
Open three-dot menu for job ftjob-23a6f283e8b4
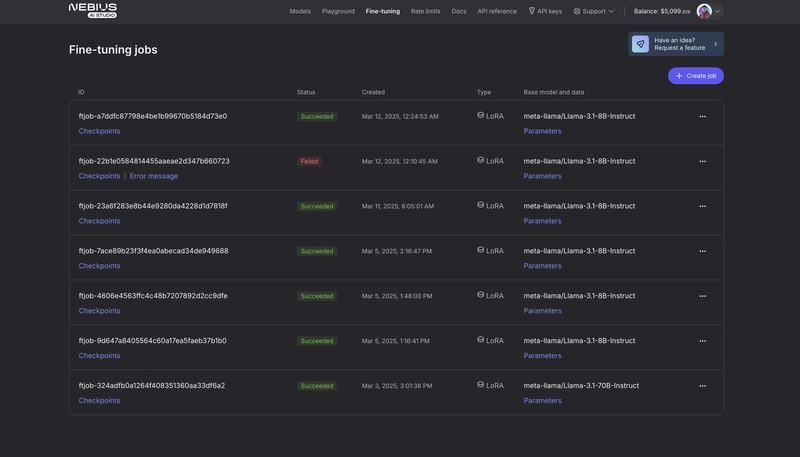(703, 206)
